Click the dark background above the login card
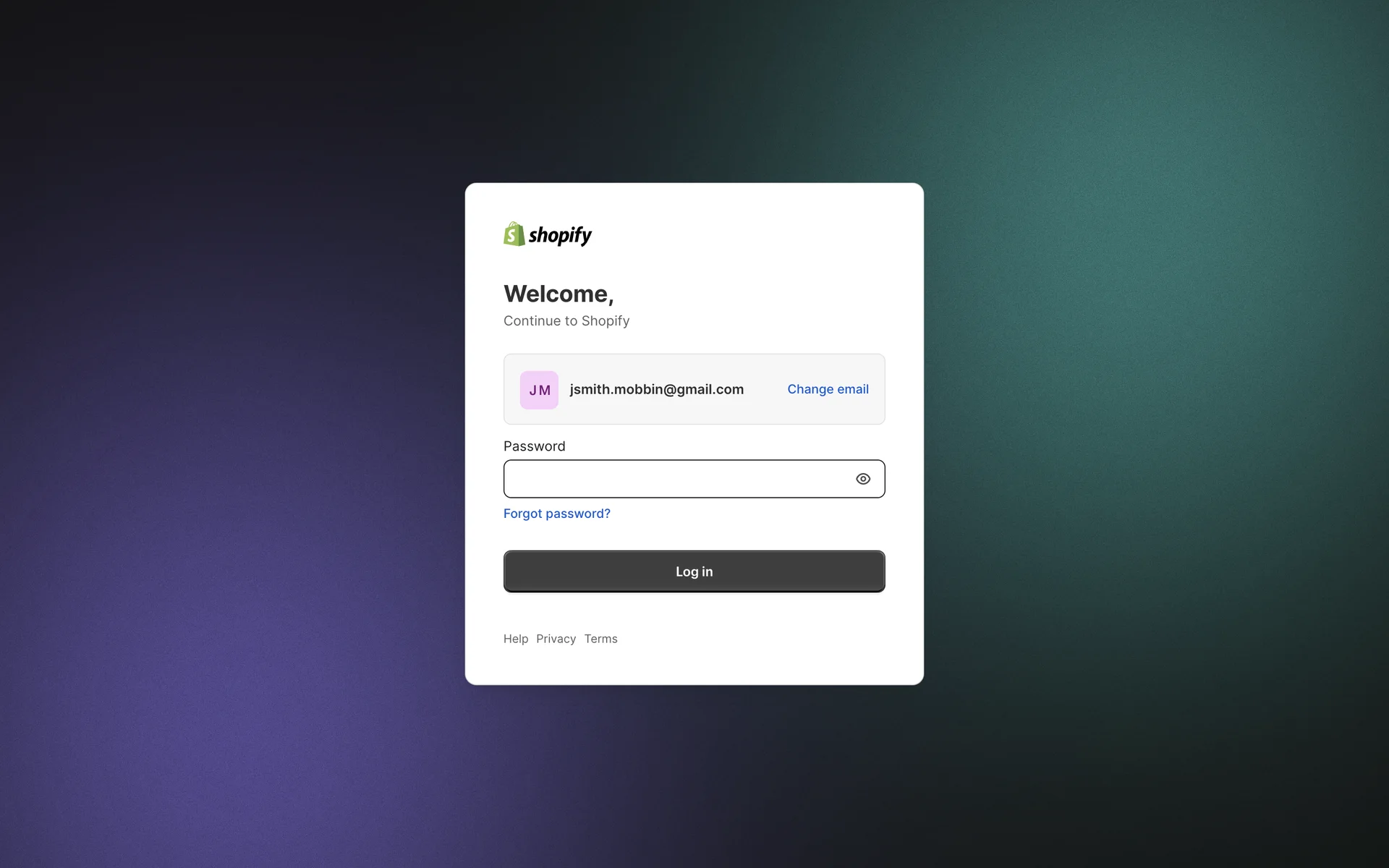This screenshot has width=1389, height=868. tap(694, 87)
